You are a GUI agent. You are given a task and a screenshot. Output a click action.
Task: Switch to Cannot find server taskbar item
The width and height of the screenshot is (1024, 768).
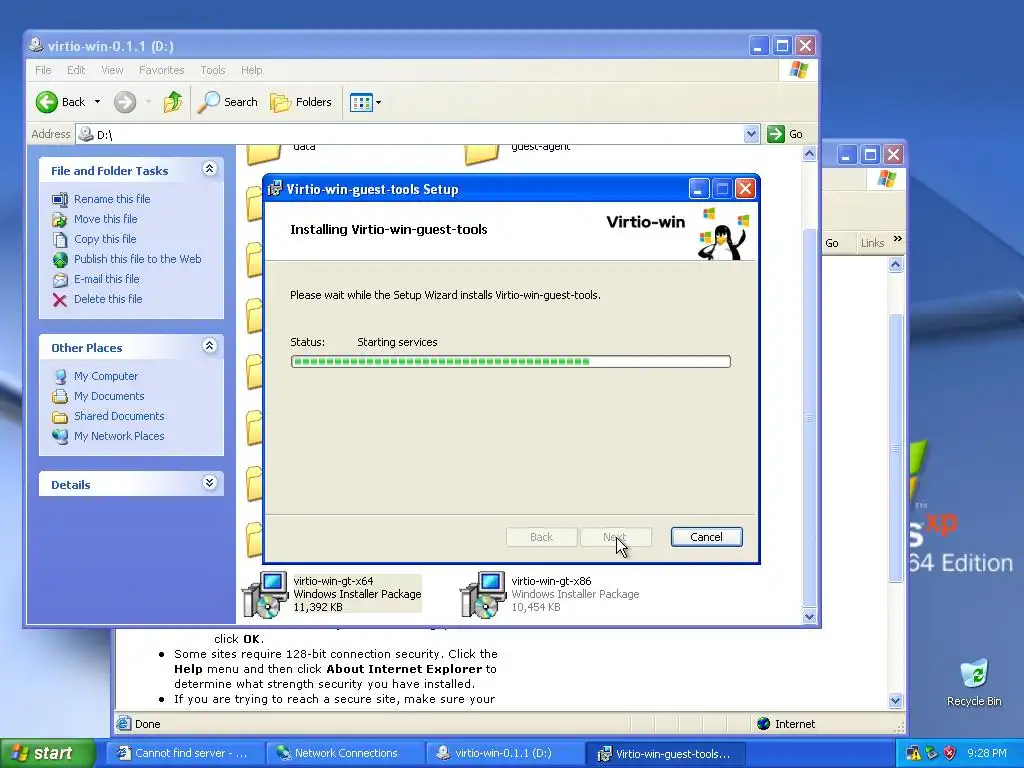(x=185, y=753)
